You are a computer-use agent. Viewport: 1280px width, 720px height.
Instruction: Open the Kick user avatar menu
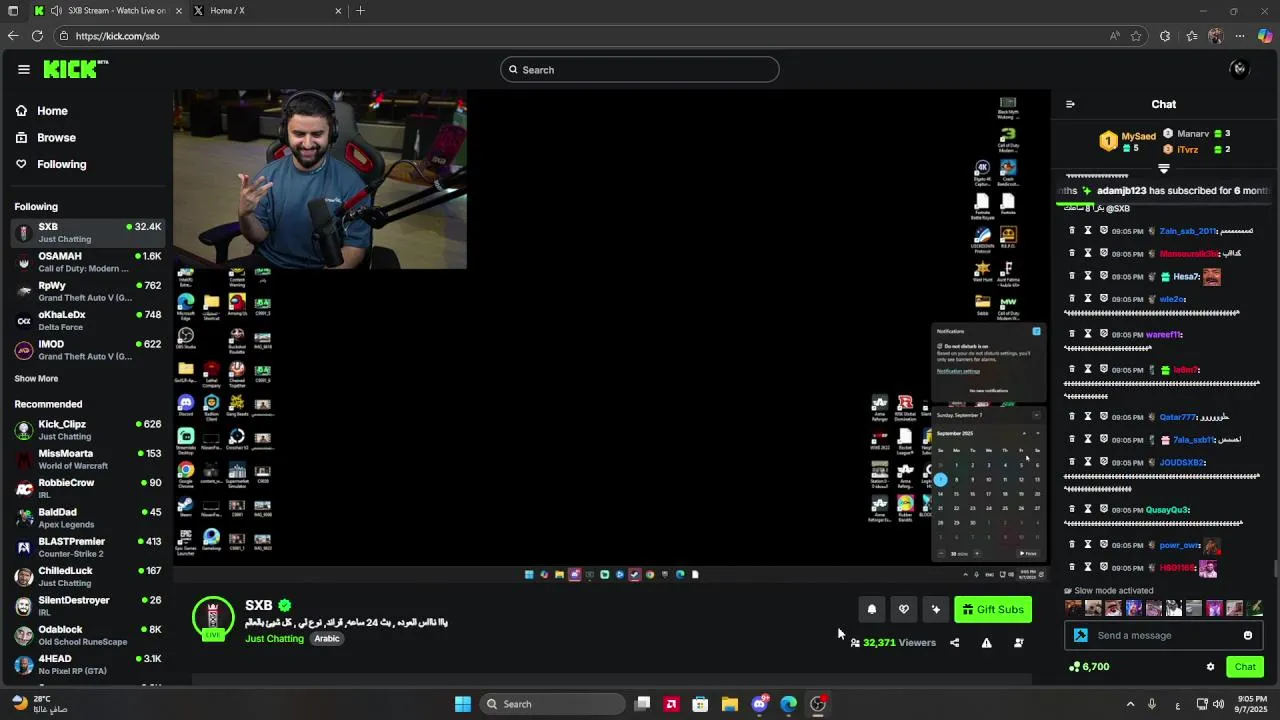[x=1239, y=69]
